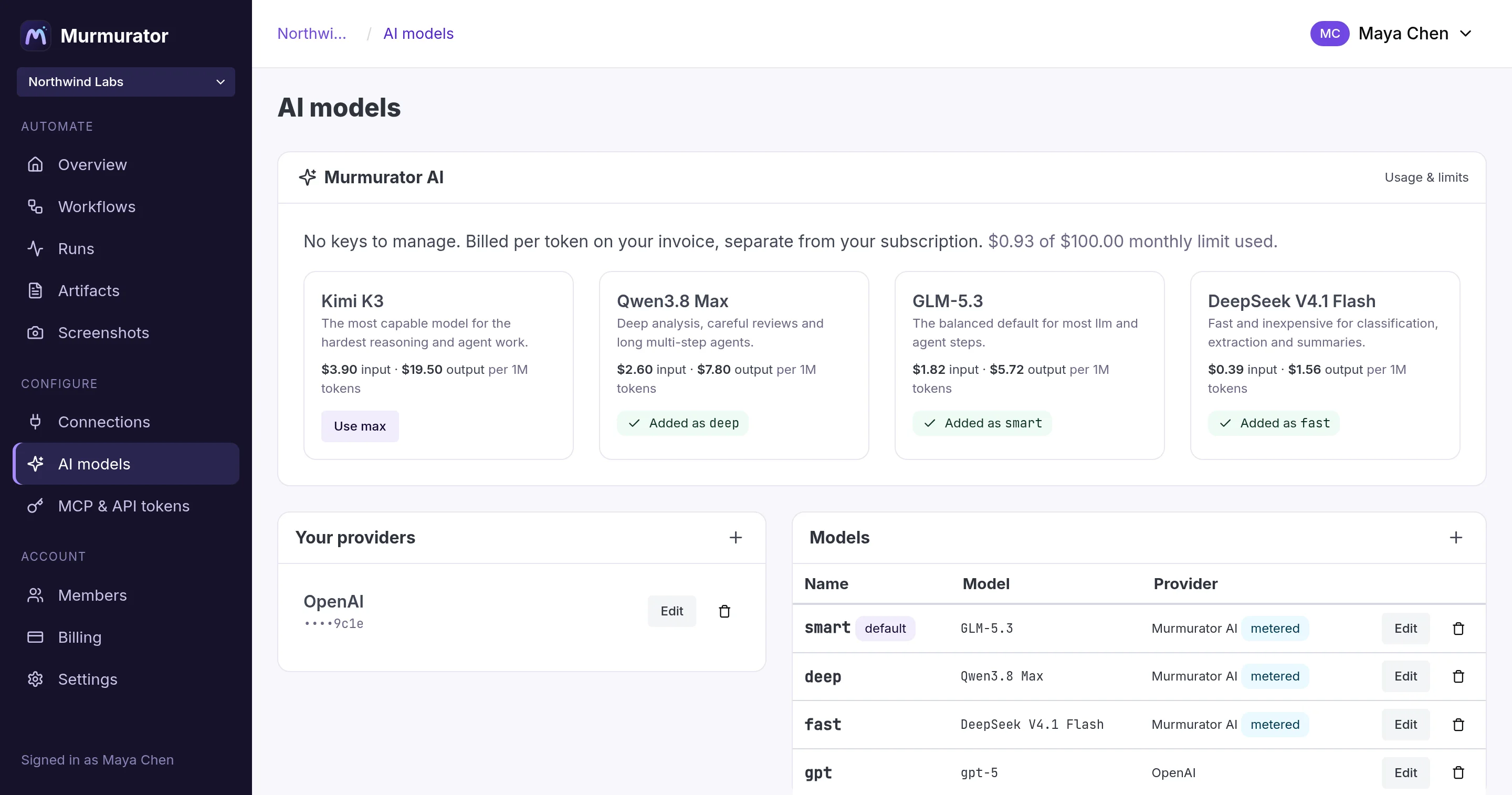Click the Members people icon
The width and height of the screenshot is (1512, 795).
tap(35, 595)
